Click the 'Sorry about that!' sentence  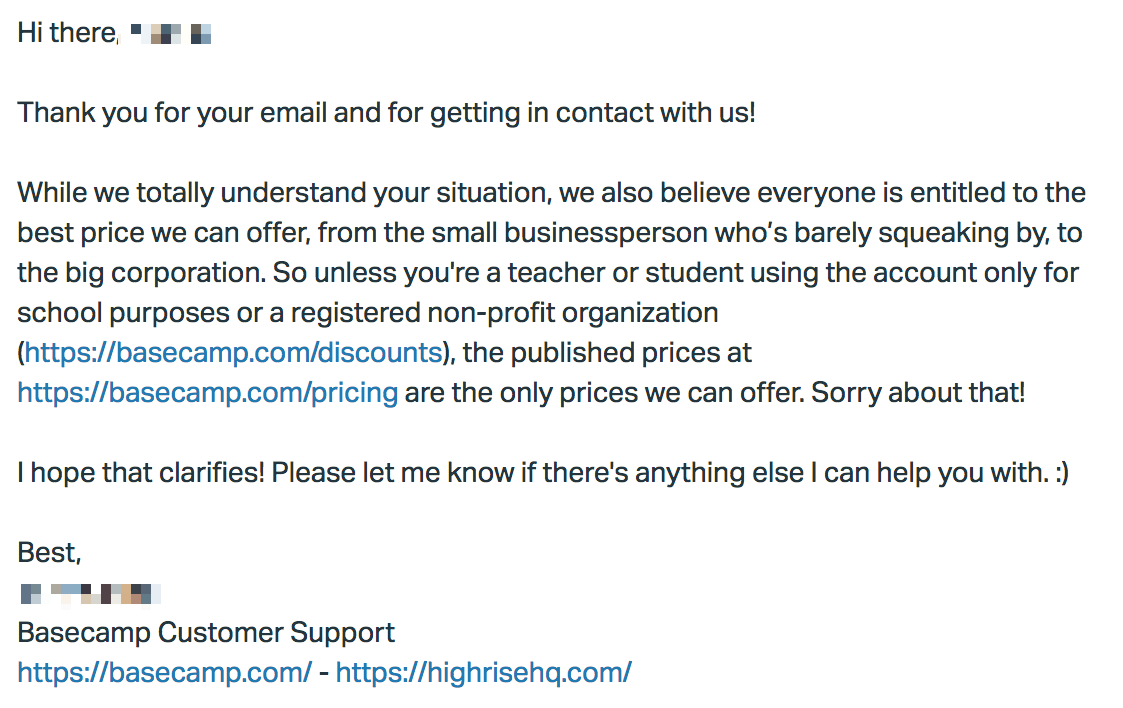918,393
